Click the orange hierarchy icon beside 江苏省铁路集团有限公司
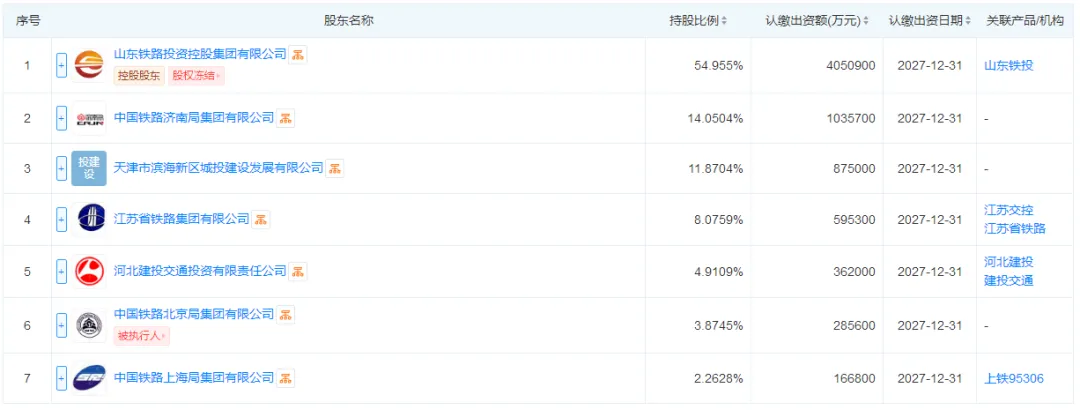Viewport: 1080px width, 410px height. pos(261,220)
